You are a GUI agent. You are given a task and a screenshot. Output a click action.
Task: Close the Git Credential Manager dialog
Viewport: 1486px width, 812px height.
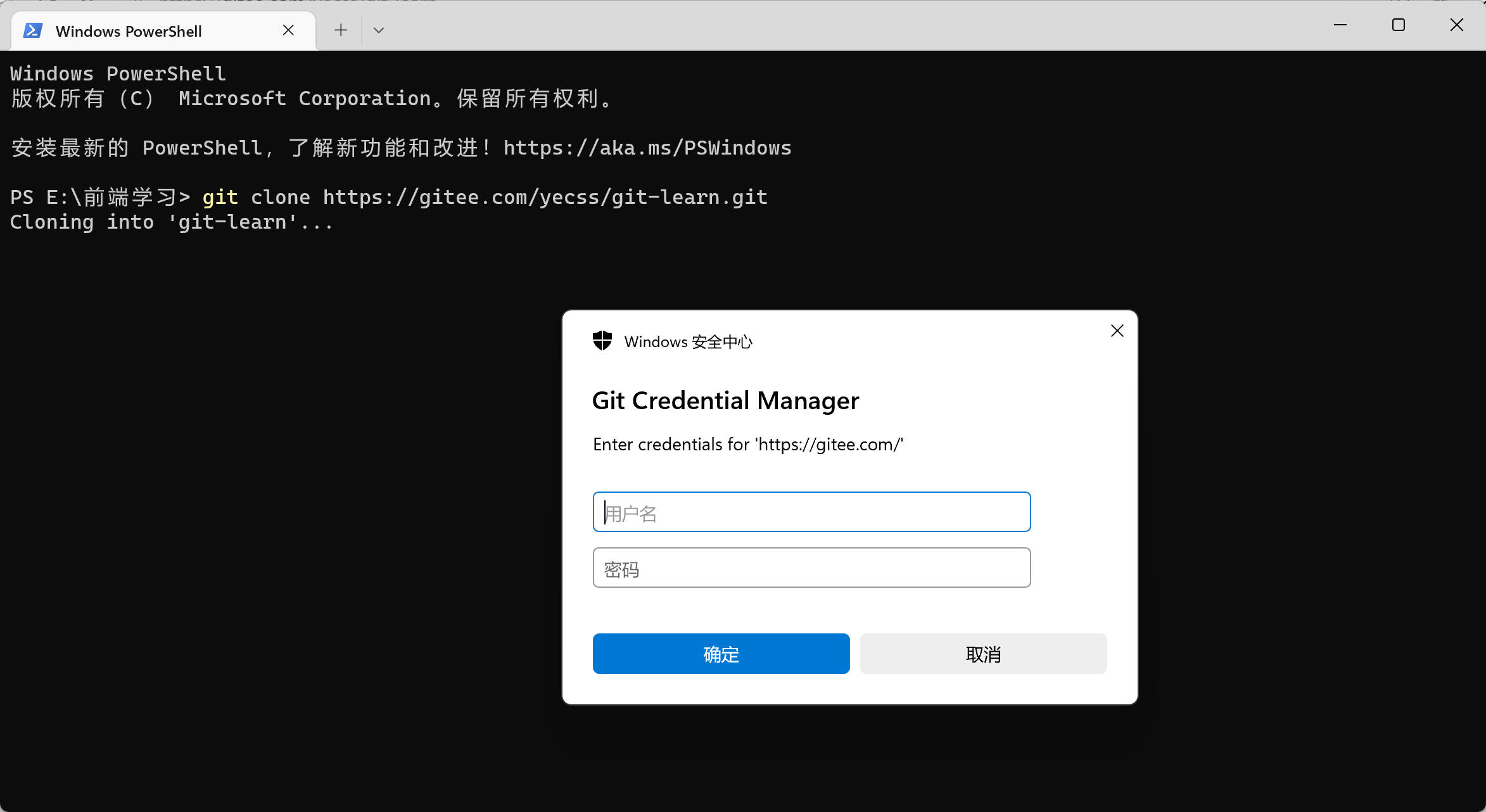1117,331
